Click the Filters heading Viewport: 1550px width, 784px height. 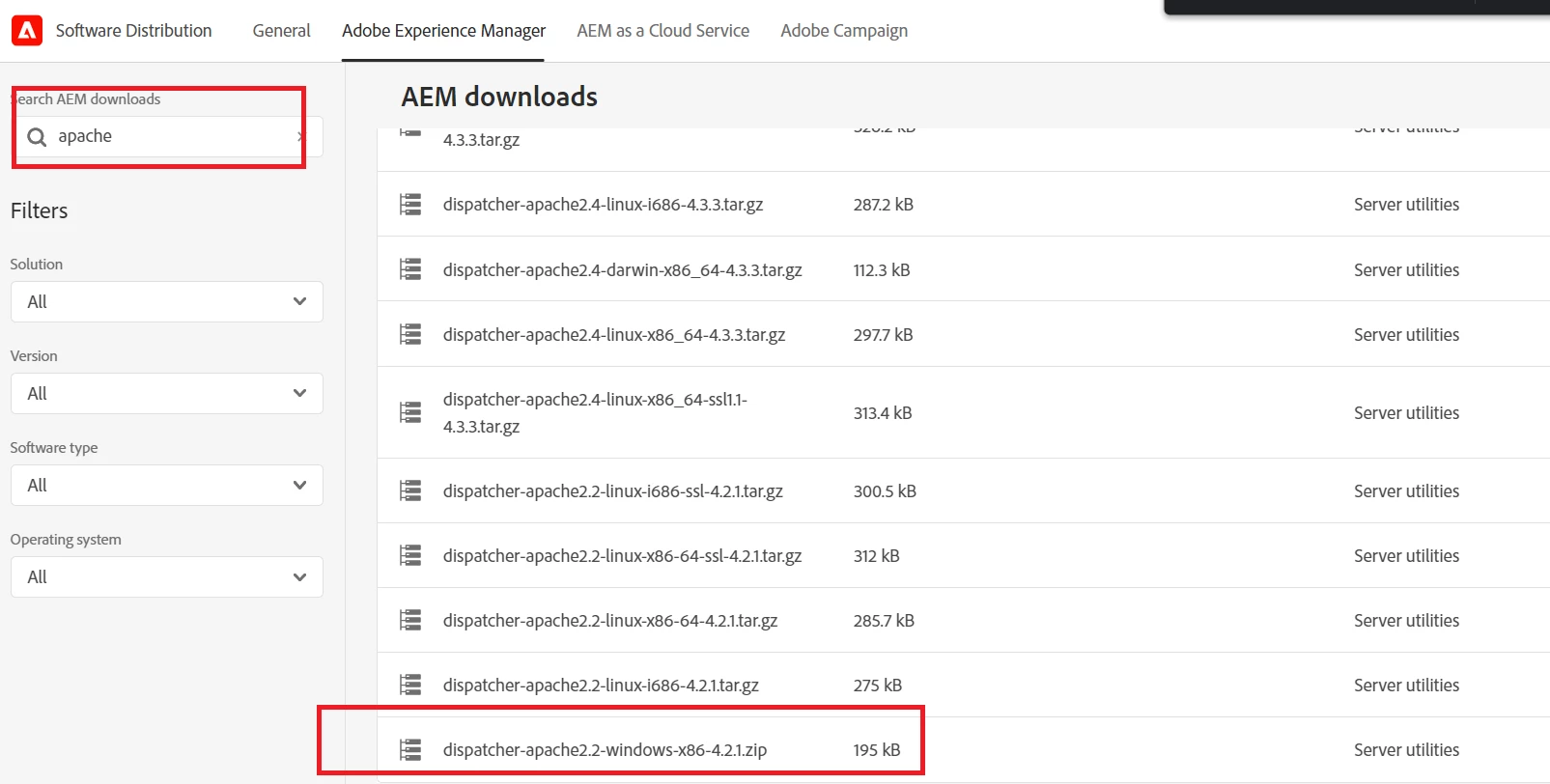(39, 210)
